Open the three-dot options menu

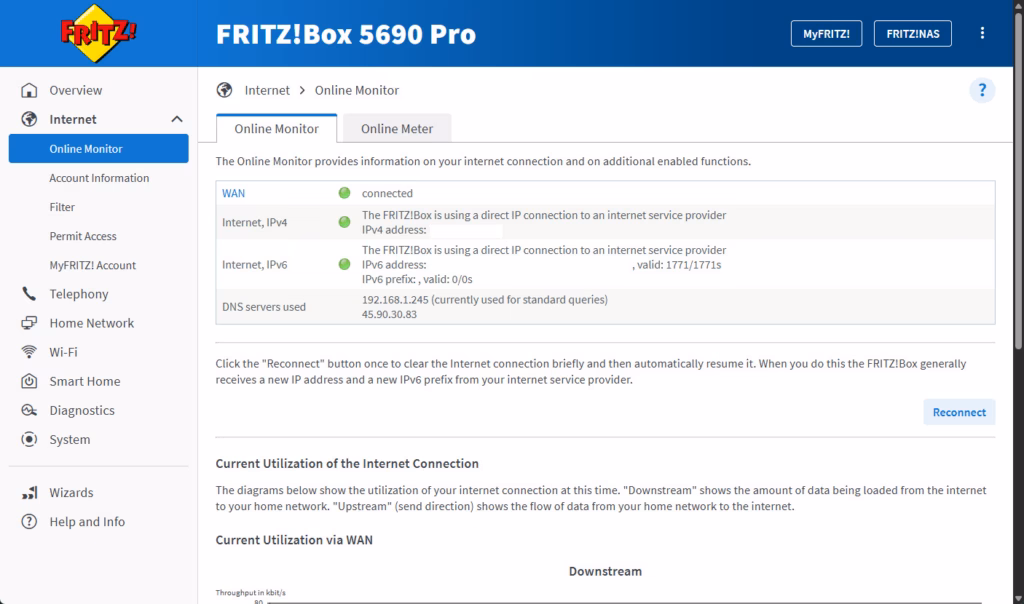pyautogui.click(x=982, y=33)
